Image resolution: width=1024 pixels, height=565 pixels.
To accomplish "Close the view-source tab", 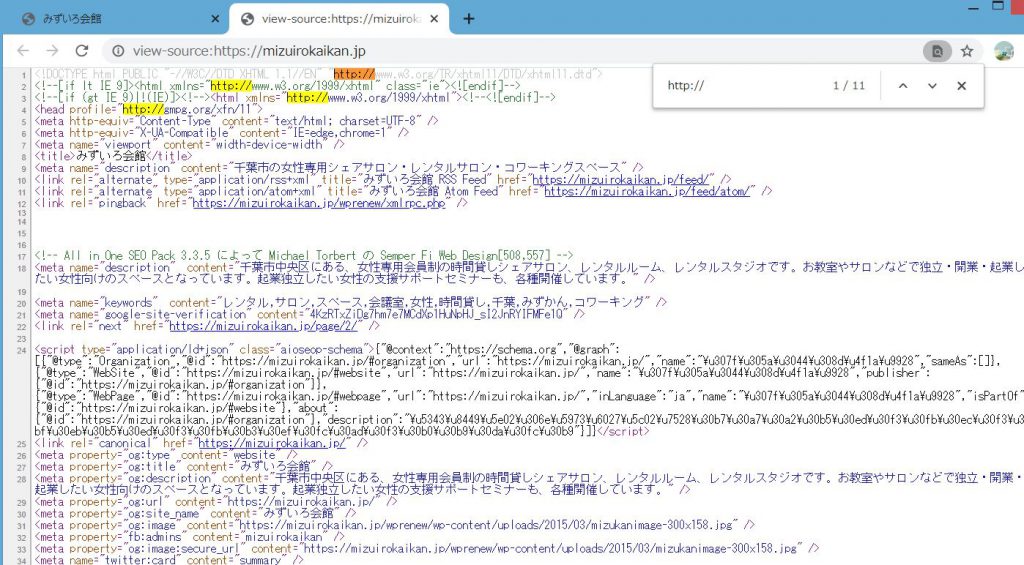I will point(434,19).
